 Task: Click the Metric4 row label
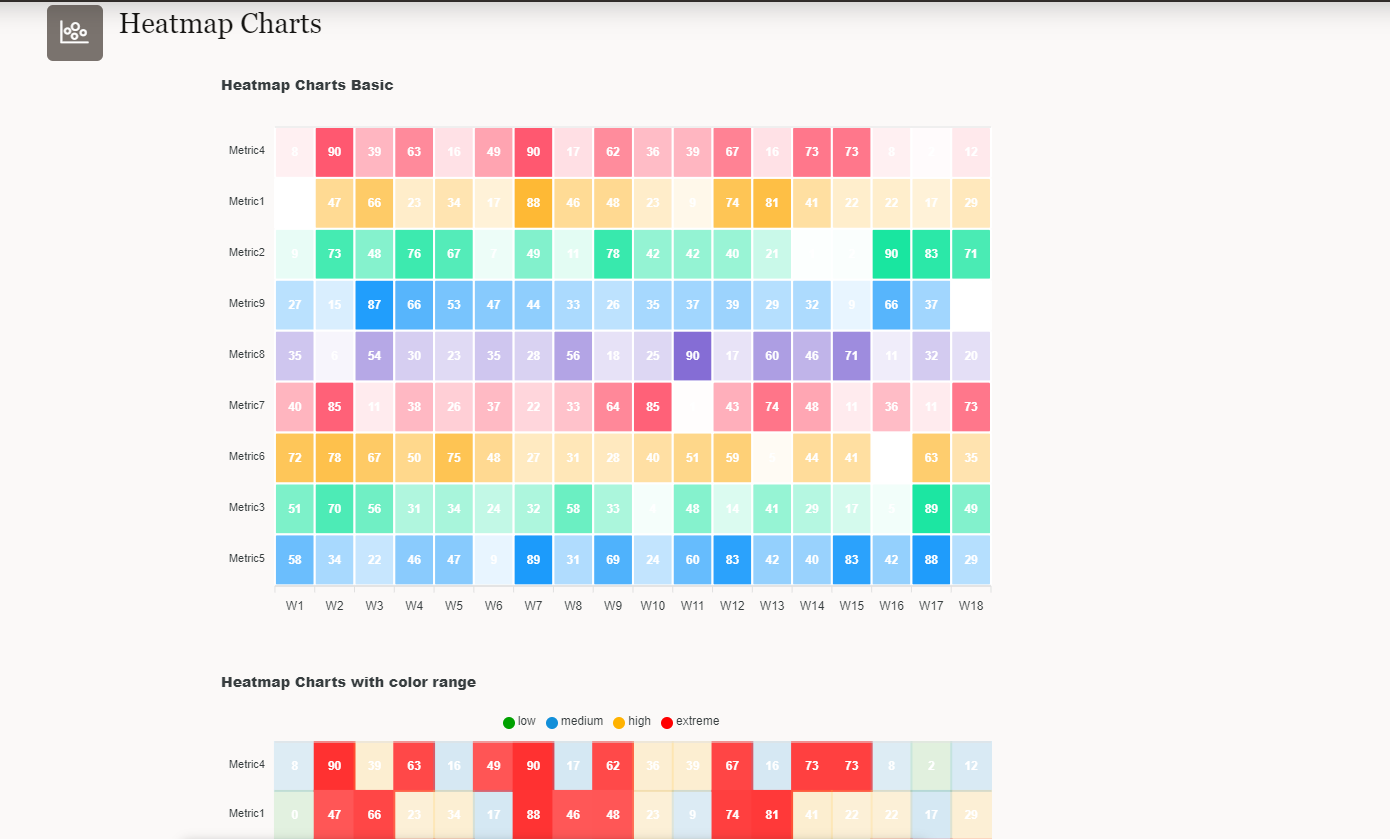tap(246, 152)
